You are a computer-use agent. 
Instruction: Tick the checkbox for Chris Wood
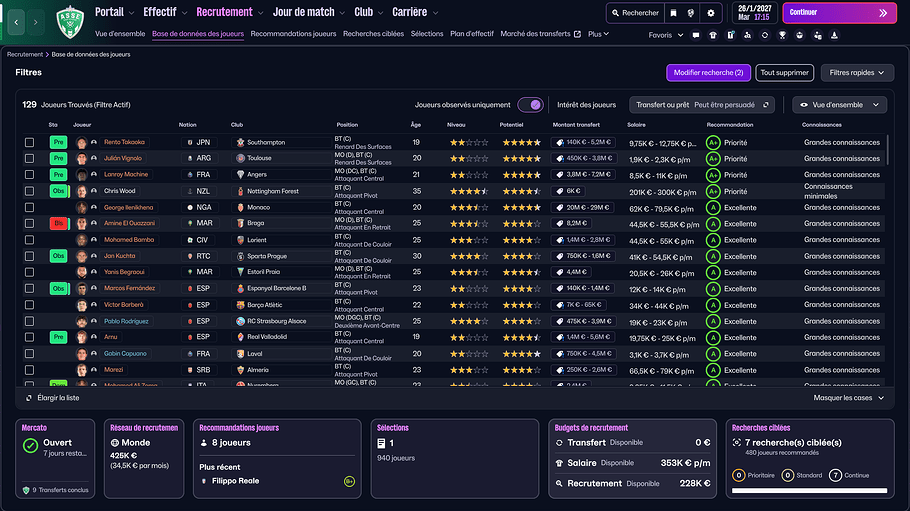(x=29, y=191)
